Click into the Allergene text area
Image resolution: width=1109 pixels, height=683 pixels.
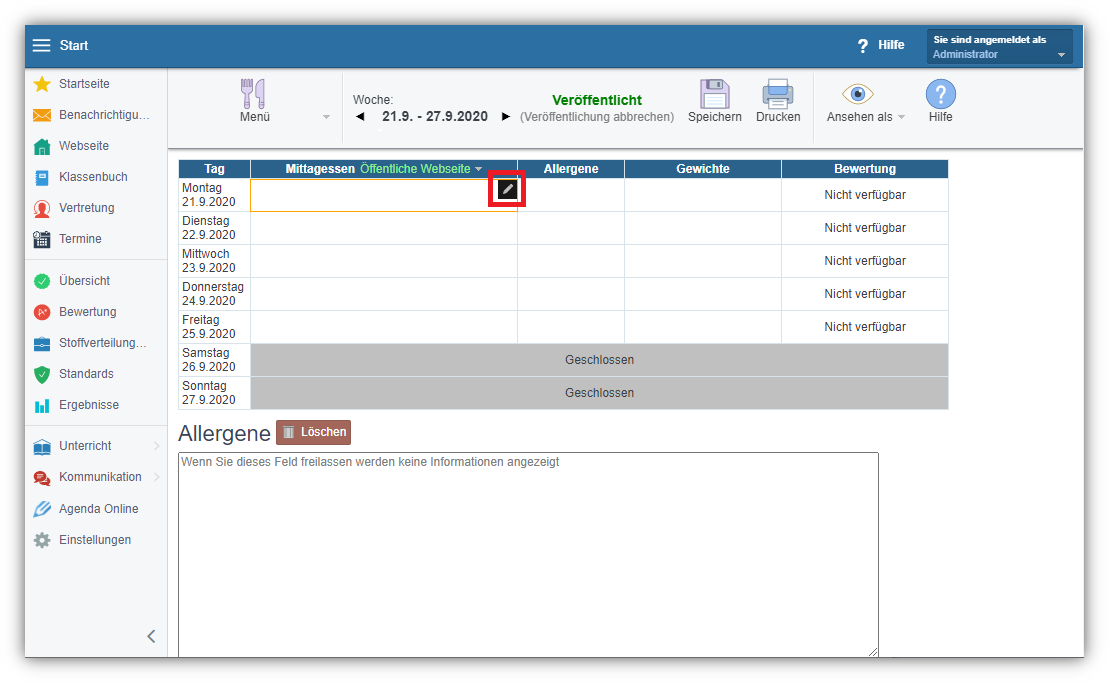coord(528,555)
